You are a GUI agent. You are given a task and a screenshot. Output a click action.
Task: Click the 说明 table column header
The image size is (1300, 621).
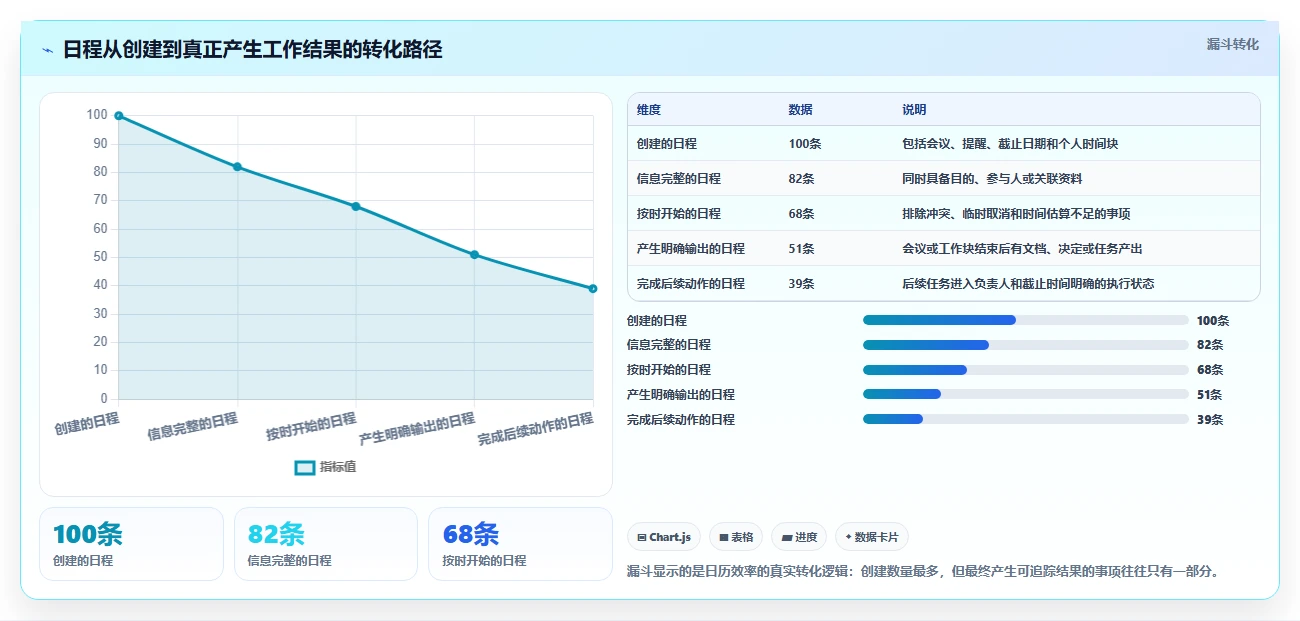(x=914, y=110)
